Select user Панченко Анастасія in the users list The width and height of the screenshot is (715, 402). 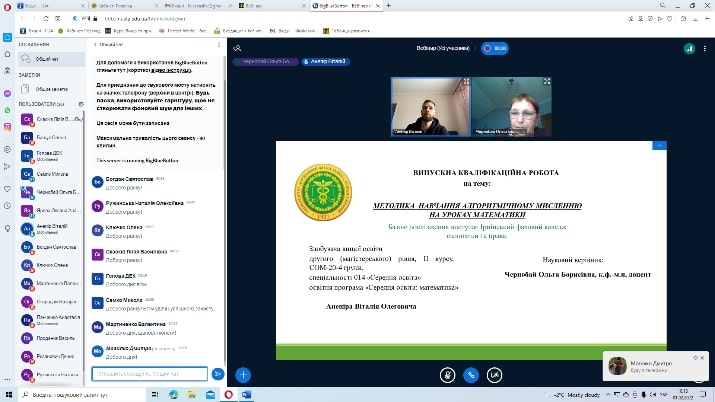point(52,320)
